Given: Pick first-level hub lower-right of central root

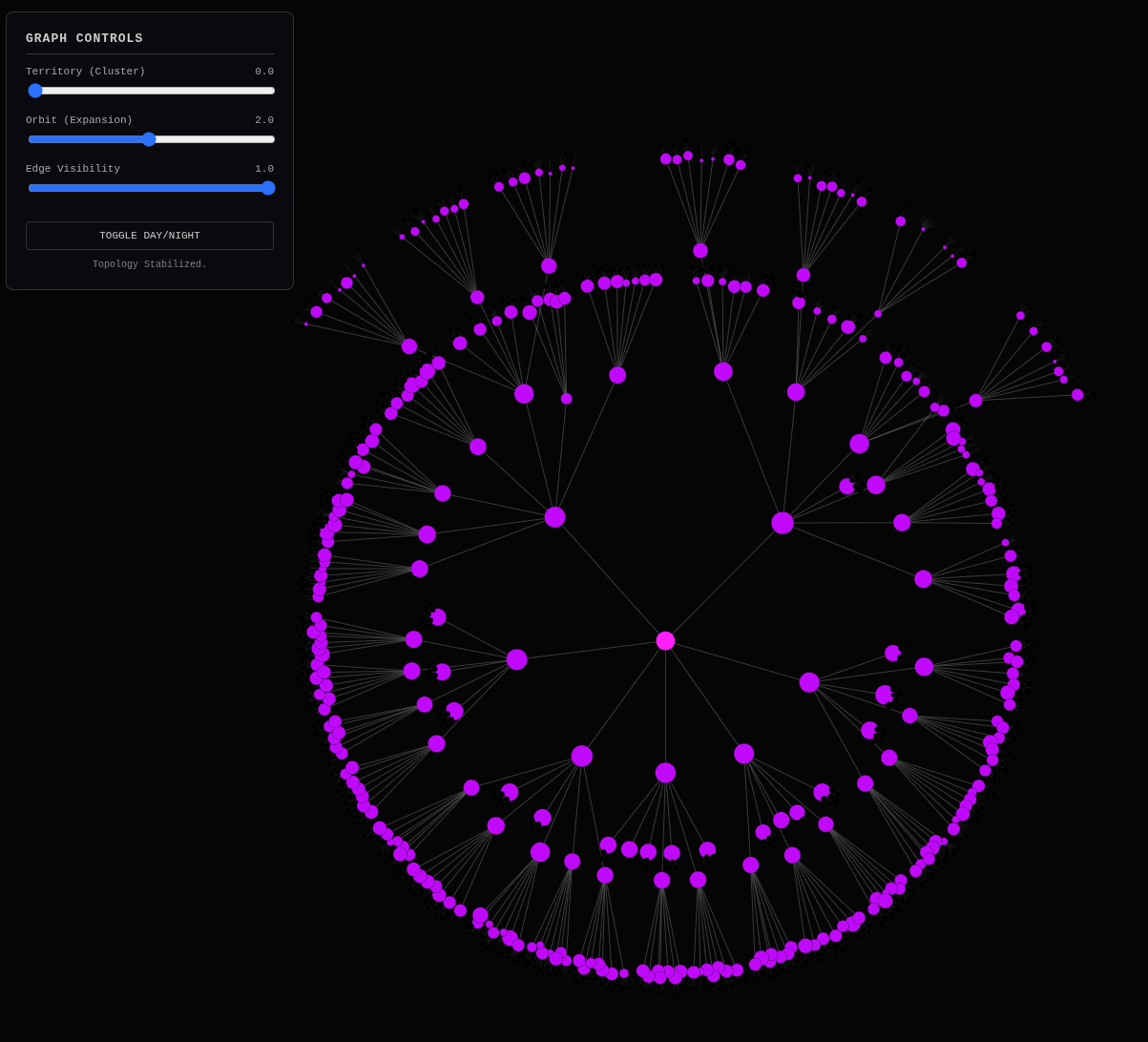Looking at the screenshot, I should [x=744, y=754].
